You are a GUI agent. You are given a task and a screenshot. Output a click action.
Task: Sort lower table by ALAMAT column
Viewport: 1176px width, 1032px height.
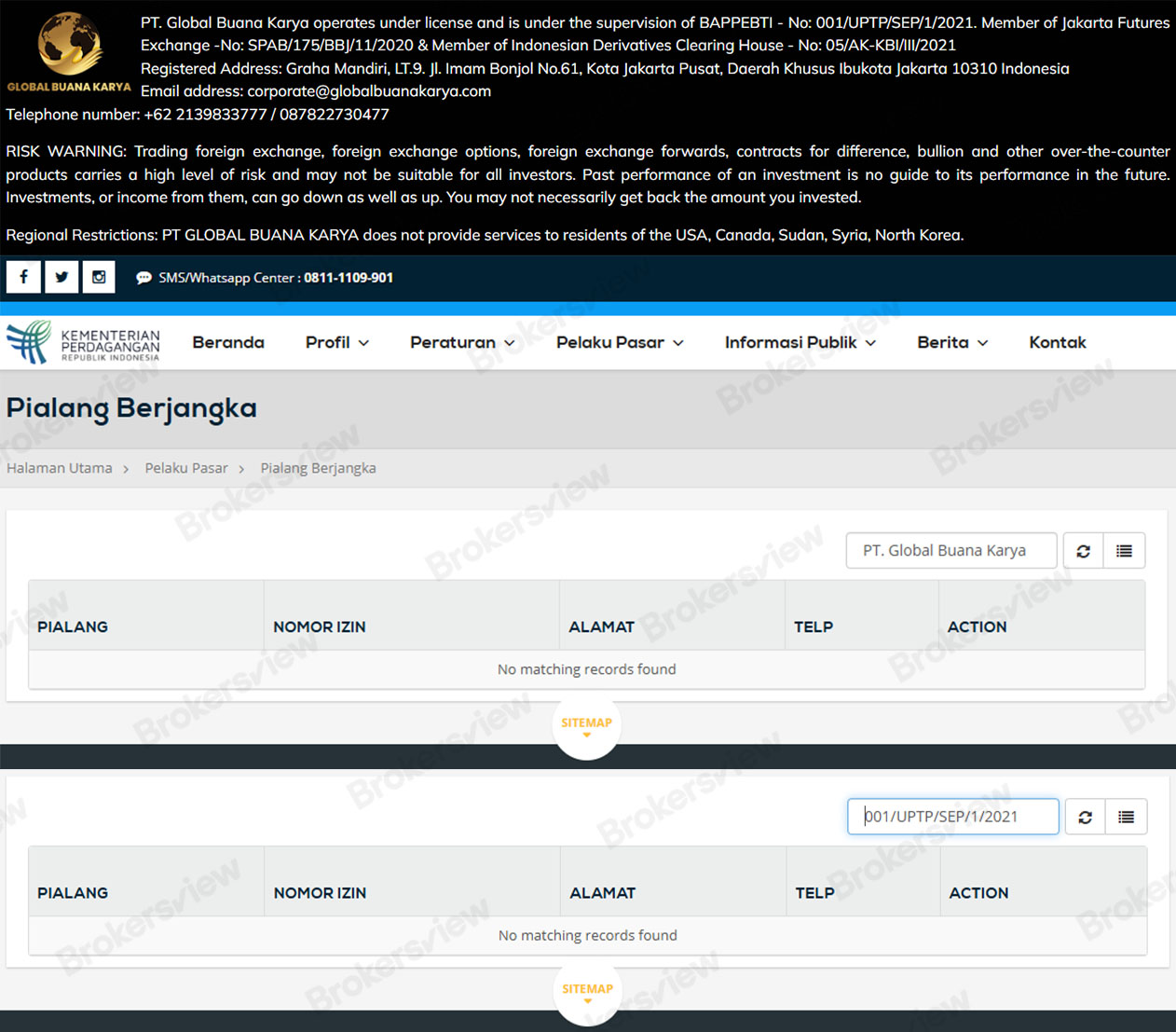pyautogui.click(x=674, y=882)
